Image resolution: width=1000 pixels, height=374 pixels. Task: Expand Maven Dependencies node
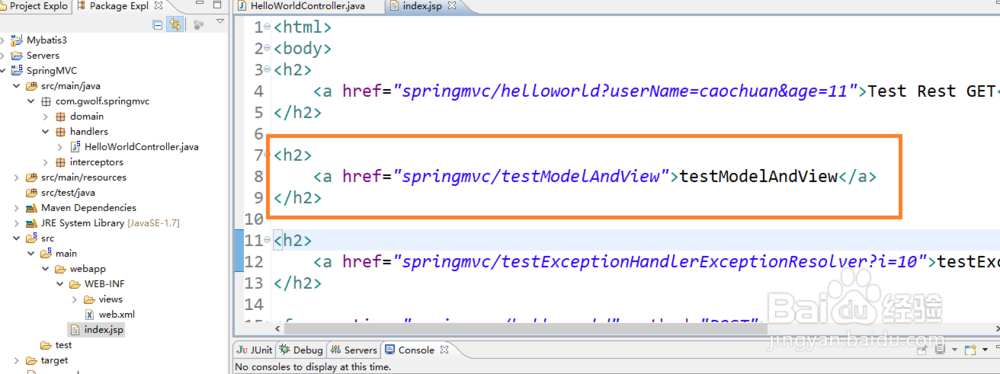17,207
